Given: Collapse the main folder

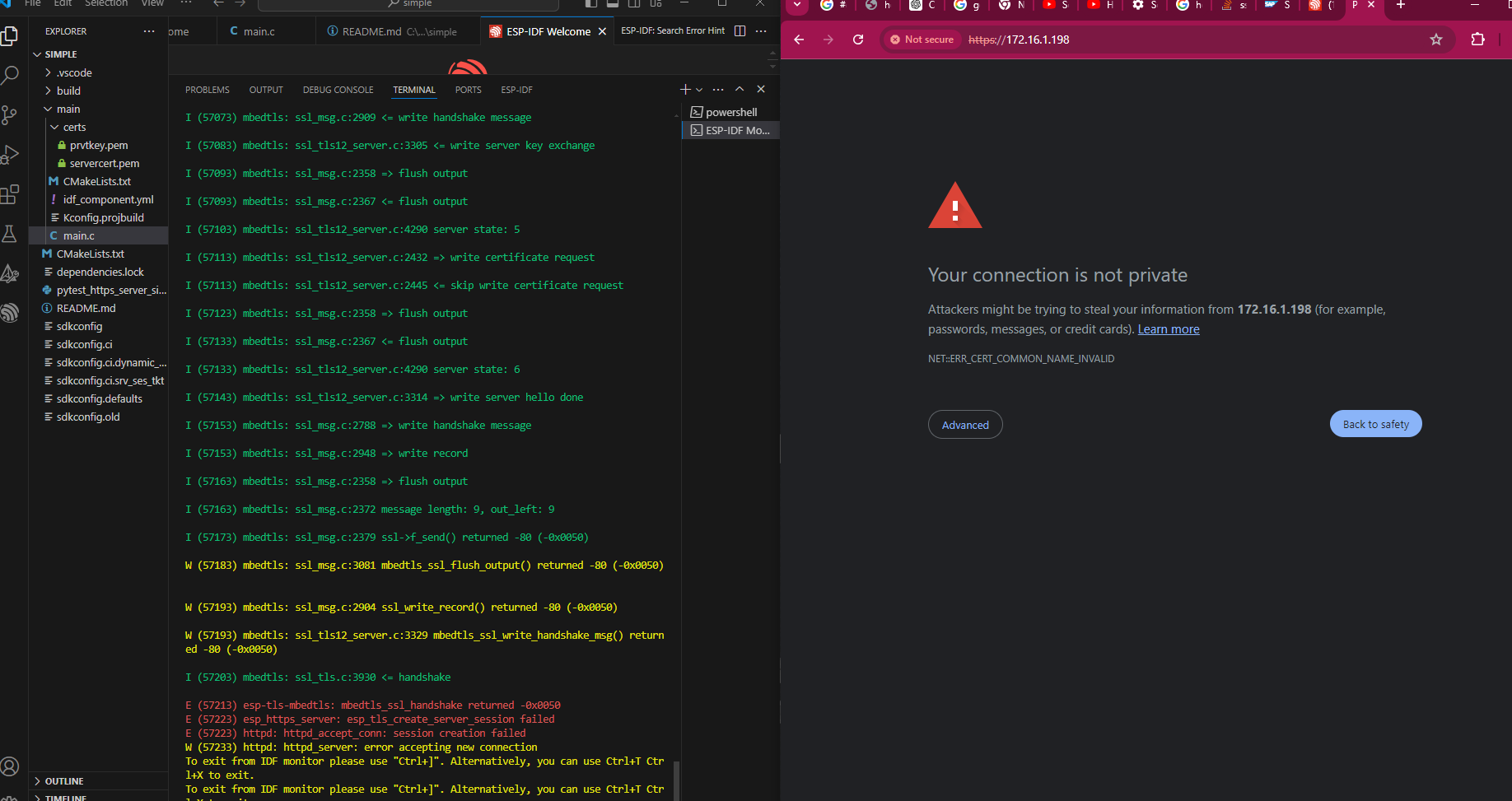Looking at the screenshot, I should pyautogui.click(x=99, y=109).
